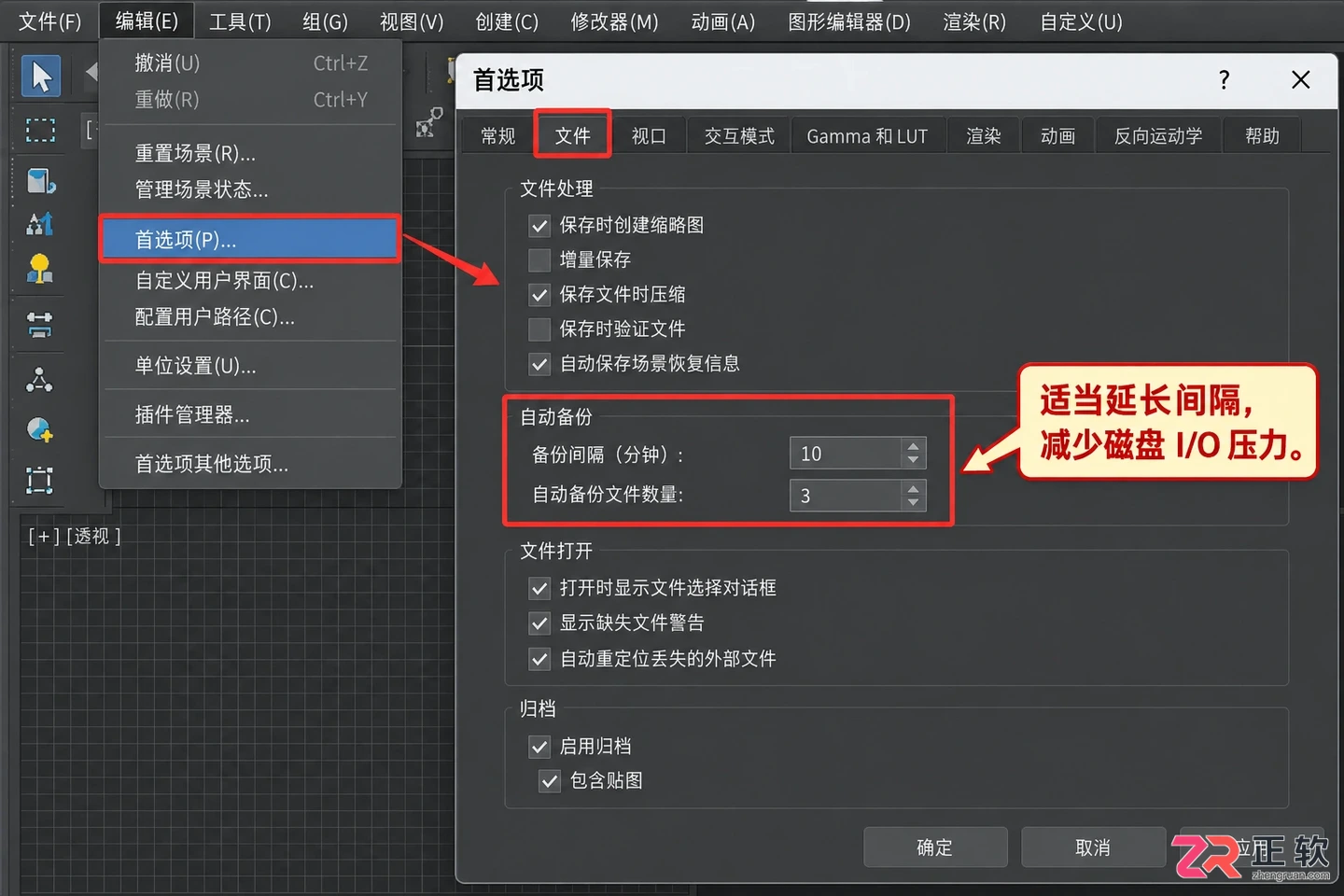Activate the dashed rectangular region select tool
Screen dimensions: 1344x896
tap(40, 130)
